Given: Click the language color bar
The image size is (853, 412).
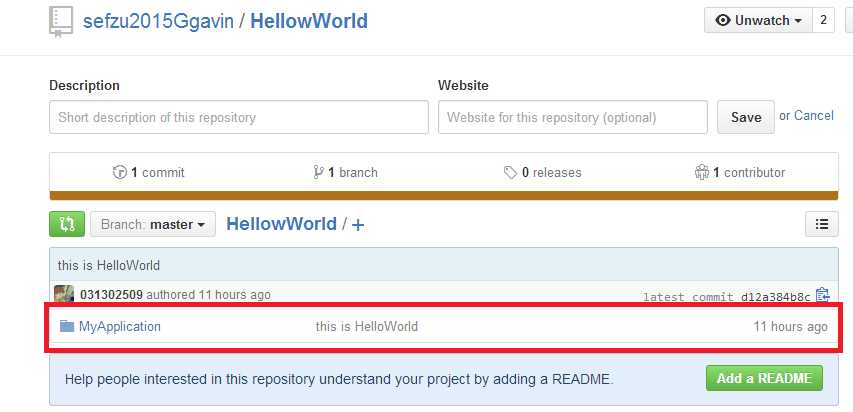Looking at the screenshot, I should click(x=443, y=195).
